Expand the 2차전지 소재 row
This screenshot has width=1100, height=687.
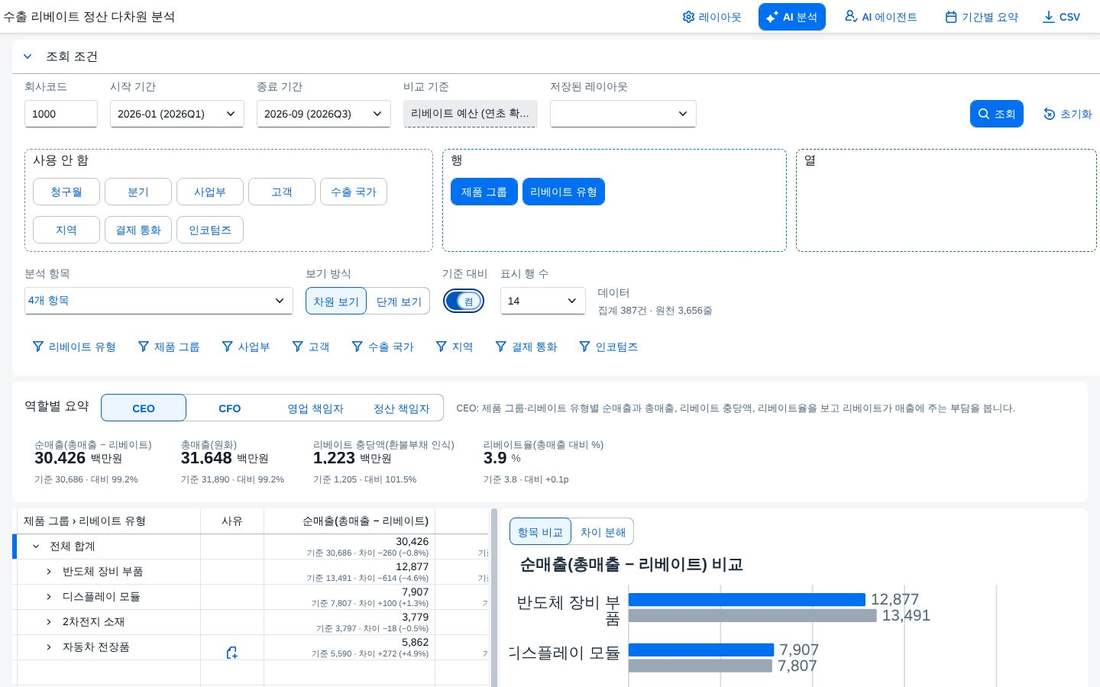pyautogui.click(x=48, y=622)
